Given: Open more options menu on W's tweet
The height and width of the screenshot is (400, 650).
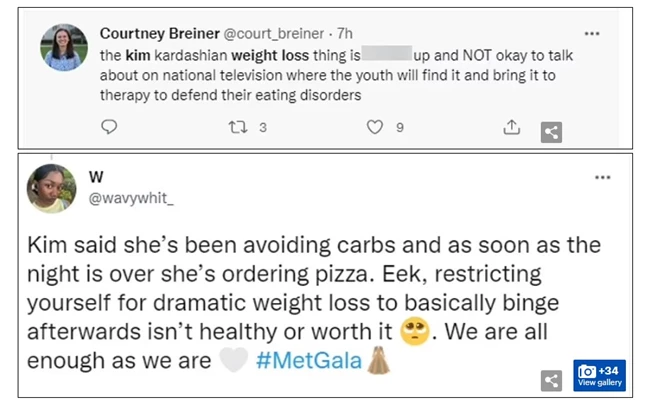Looking at the screenshot, I should pyautogui.click(x=602, y=177).
